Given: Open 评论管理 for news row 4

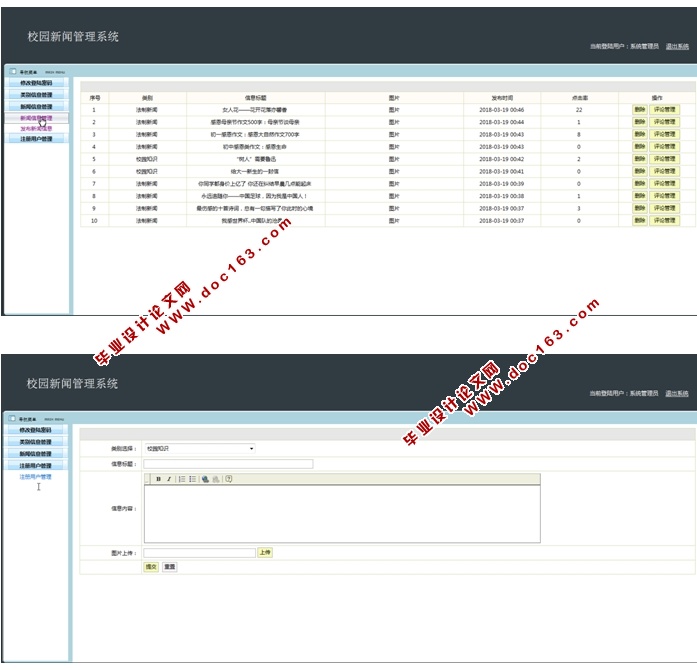Looking at the screenshot, I should click(665, 147).
